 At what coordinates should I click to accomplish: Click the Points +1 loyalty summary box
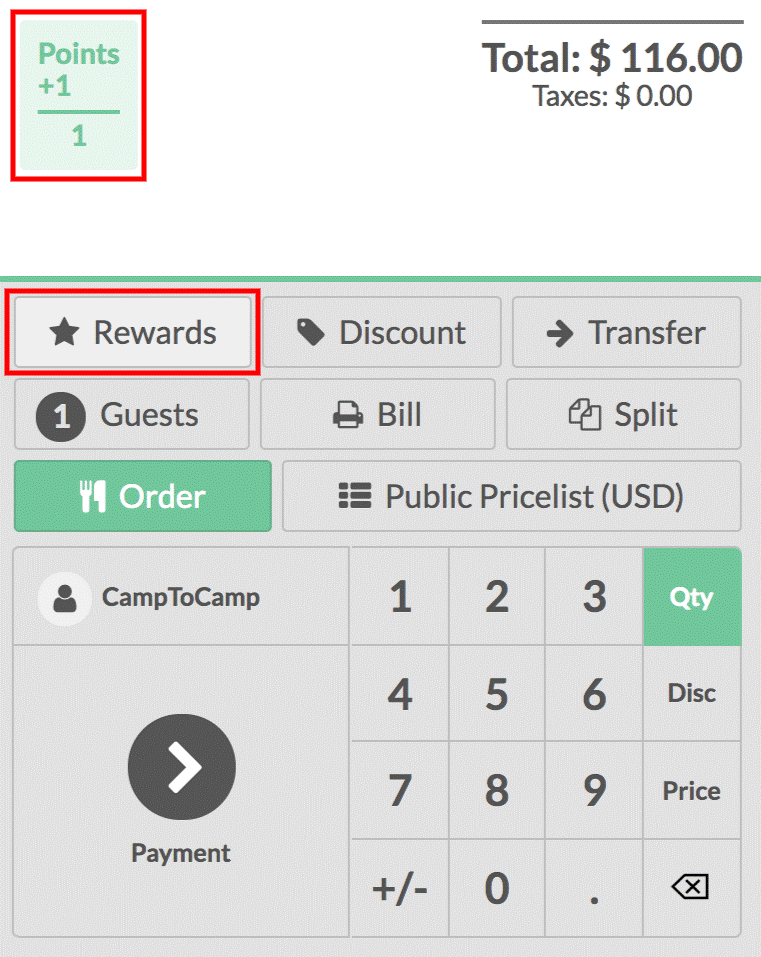pos(78,95)
